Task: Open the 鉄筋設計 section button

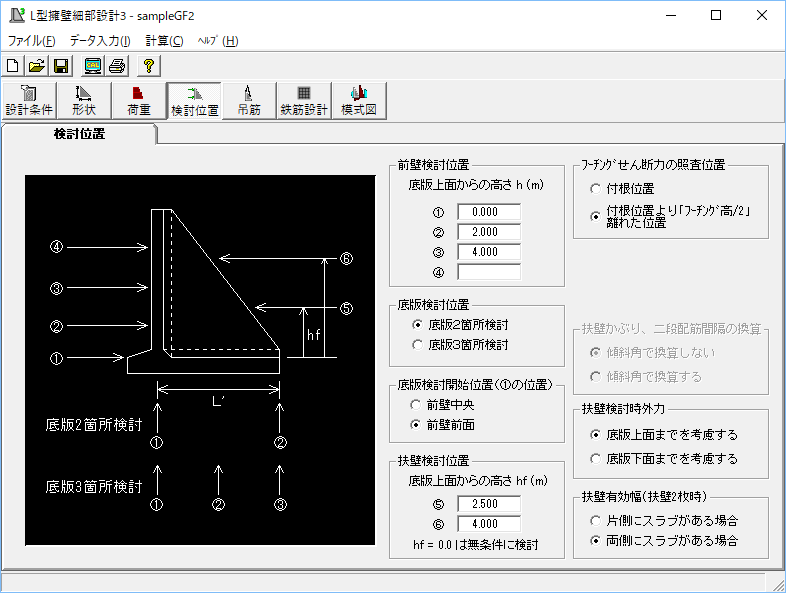Action: [x=304, y=101]
